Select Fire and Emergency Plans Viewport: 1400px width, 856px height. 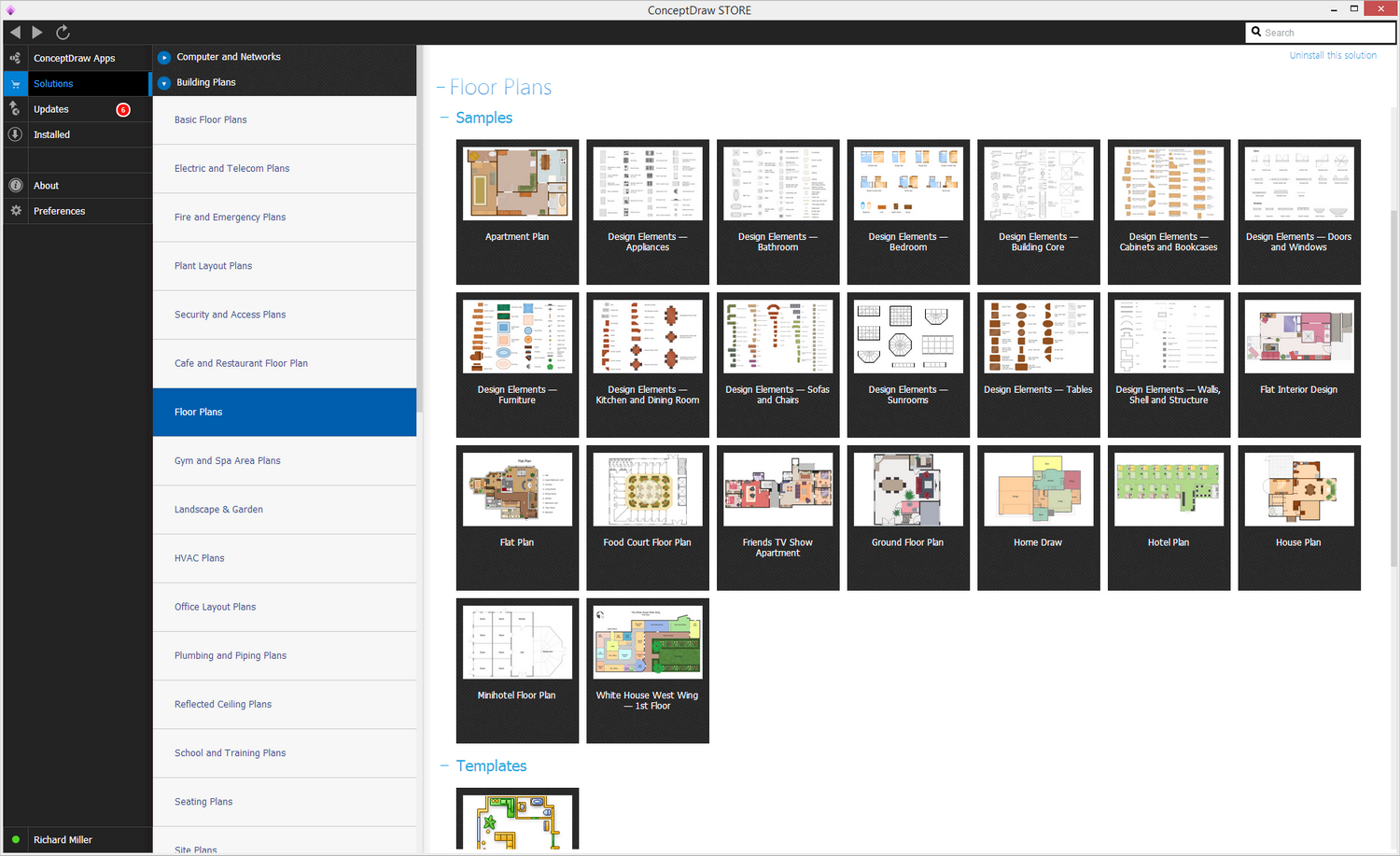285,218
